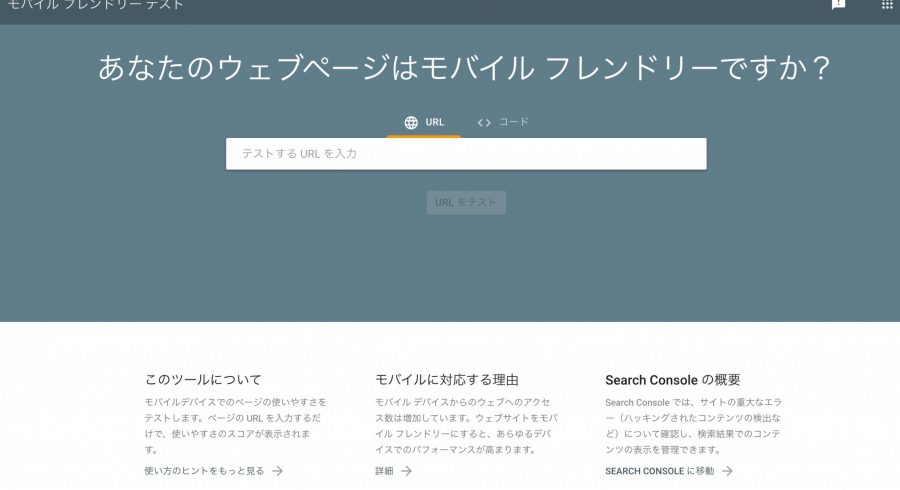Screen dimensions: 900x490
Task: Click the arrow after SEARCH CONSOLE に移動
Action: click(x=727, y=471)
